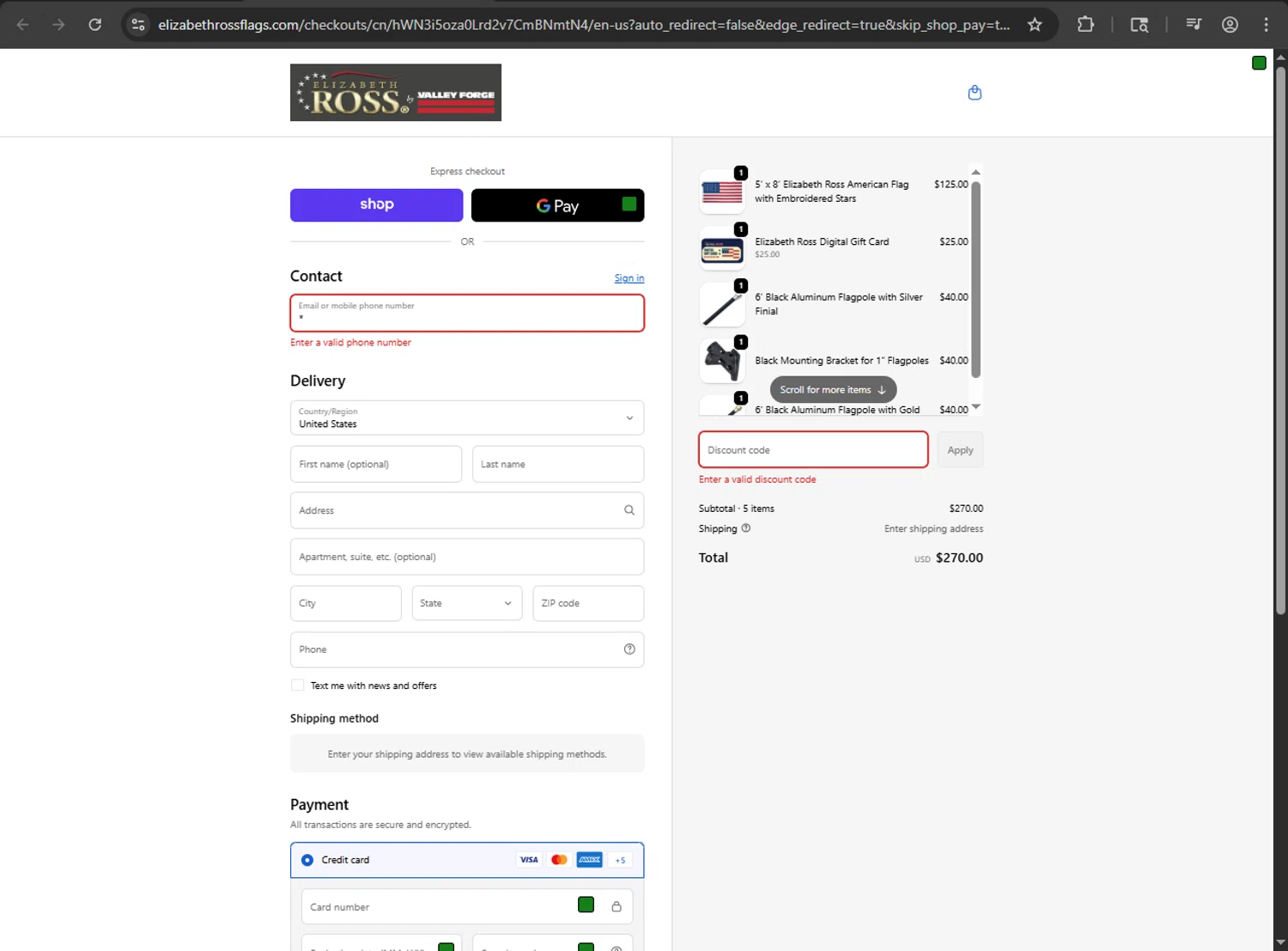Screen dimensions: 1288x951
Task: Focus the Discount code field
Action: coord(813,449)
